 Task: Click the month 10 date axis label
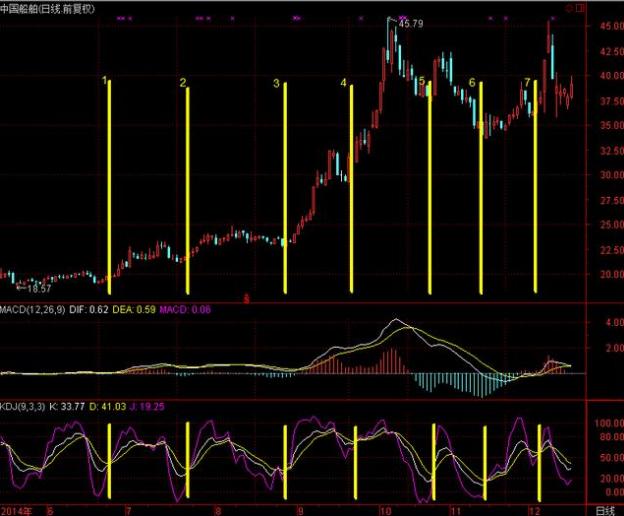click(385, 511)
